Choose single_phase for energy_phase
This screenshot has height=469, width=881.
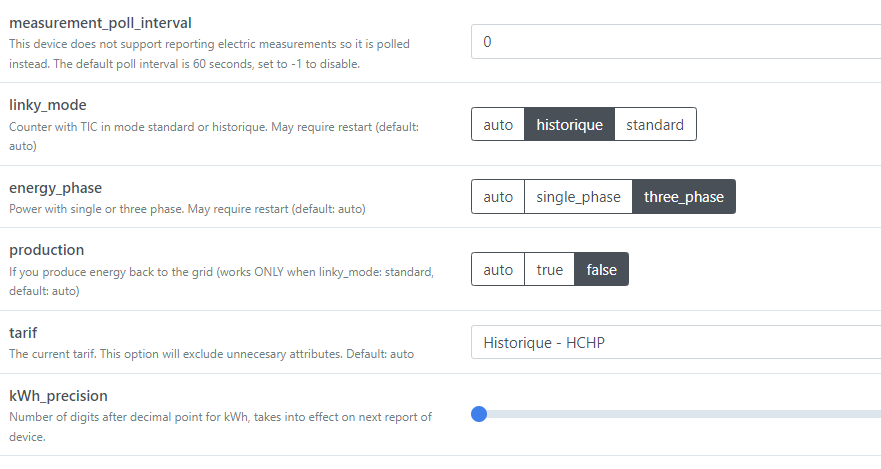578,197
